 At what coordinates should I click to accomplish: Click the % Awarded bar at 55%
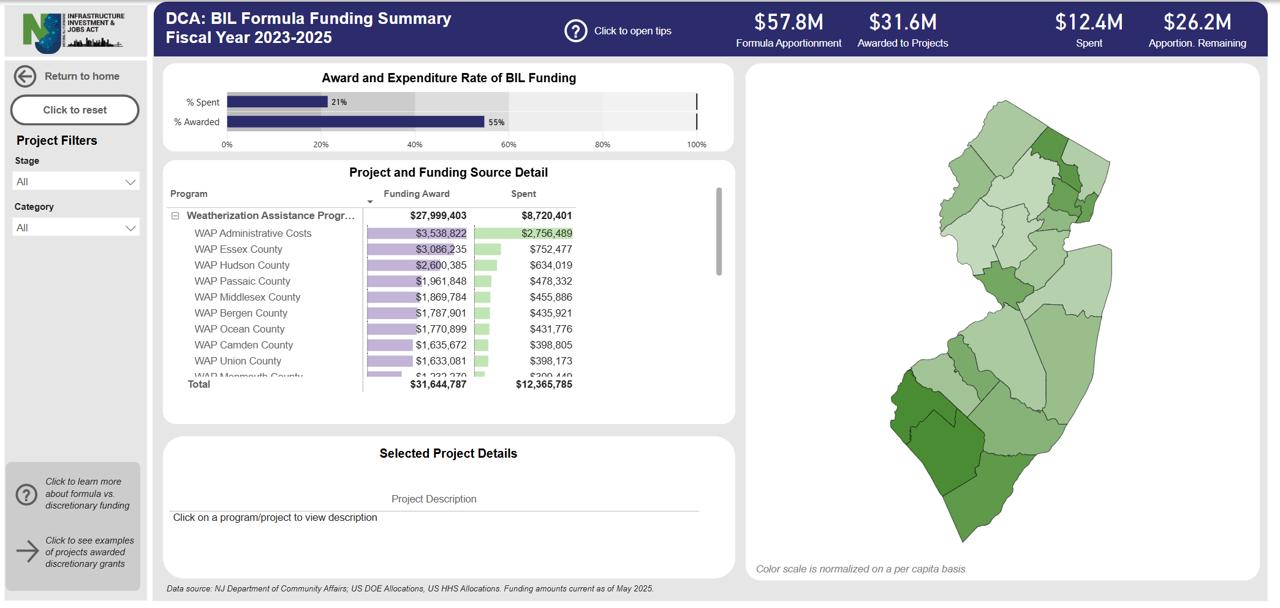click(355, 122)
